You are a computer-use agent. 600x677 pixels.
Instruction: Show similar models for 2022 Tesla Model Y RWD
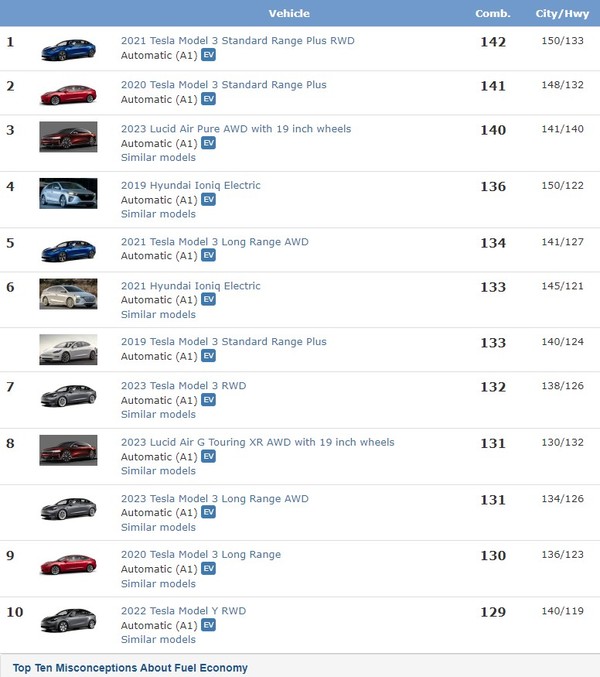point(158,640)
